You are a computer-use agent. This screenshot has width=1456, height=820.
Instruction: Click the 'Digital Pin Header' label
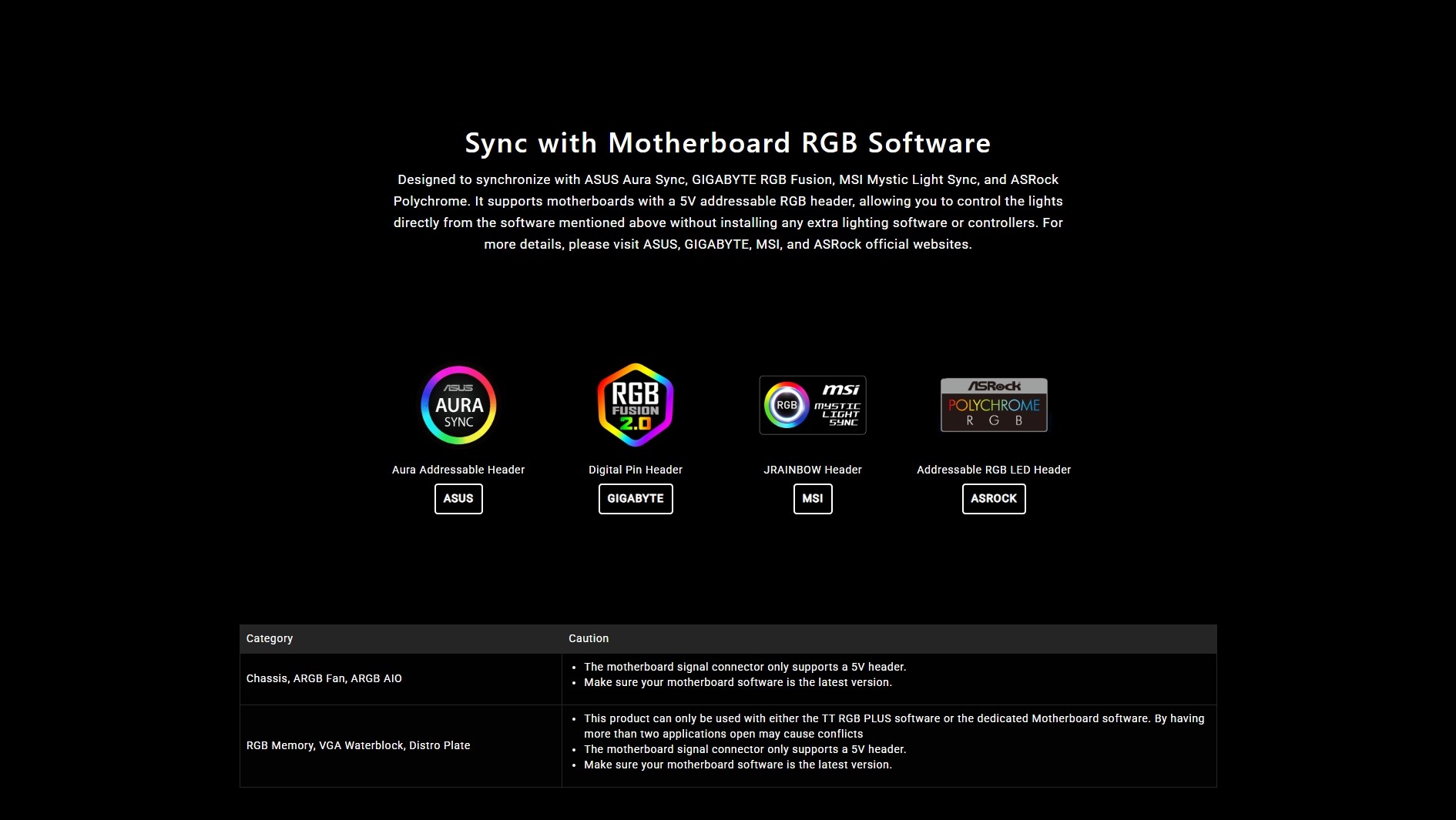tap(636, 470)
